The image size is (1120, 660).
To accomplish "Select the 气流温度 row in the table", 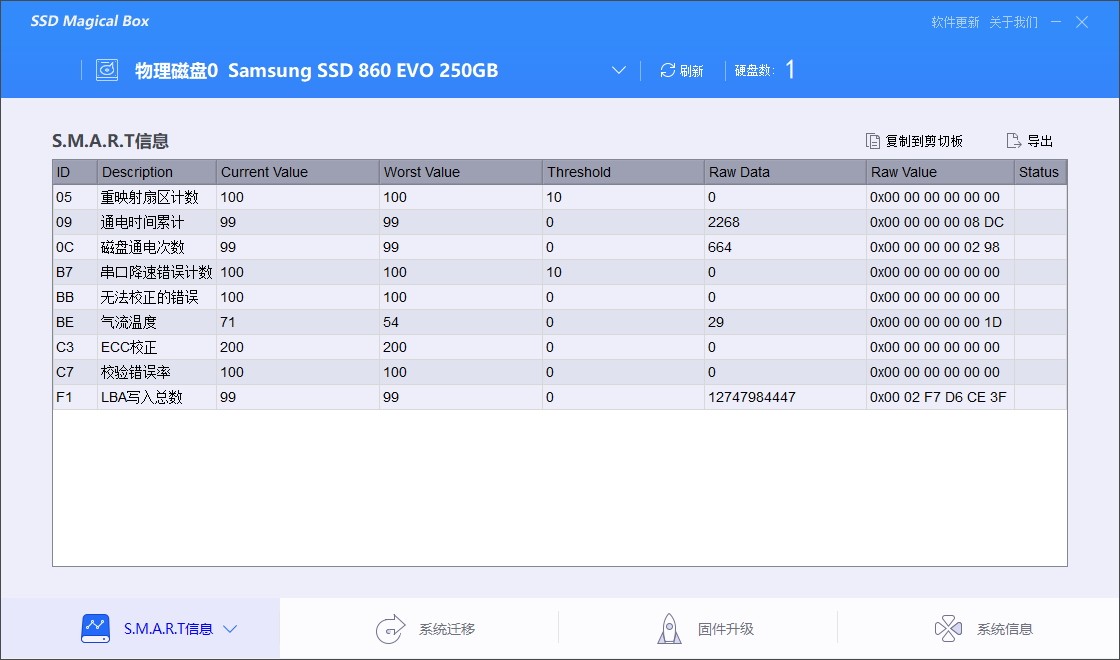I will click(560, 322).
